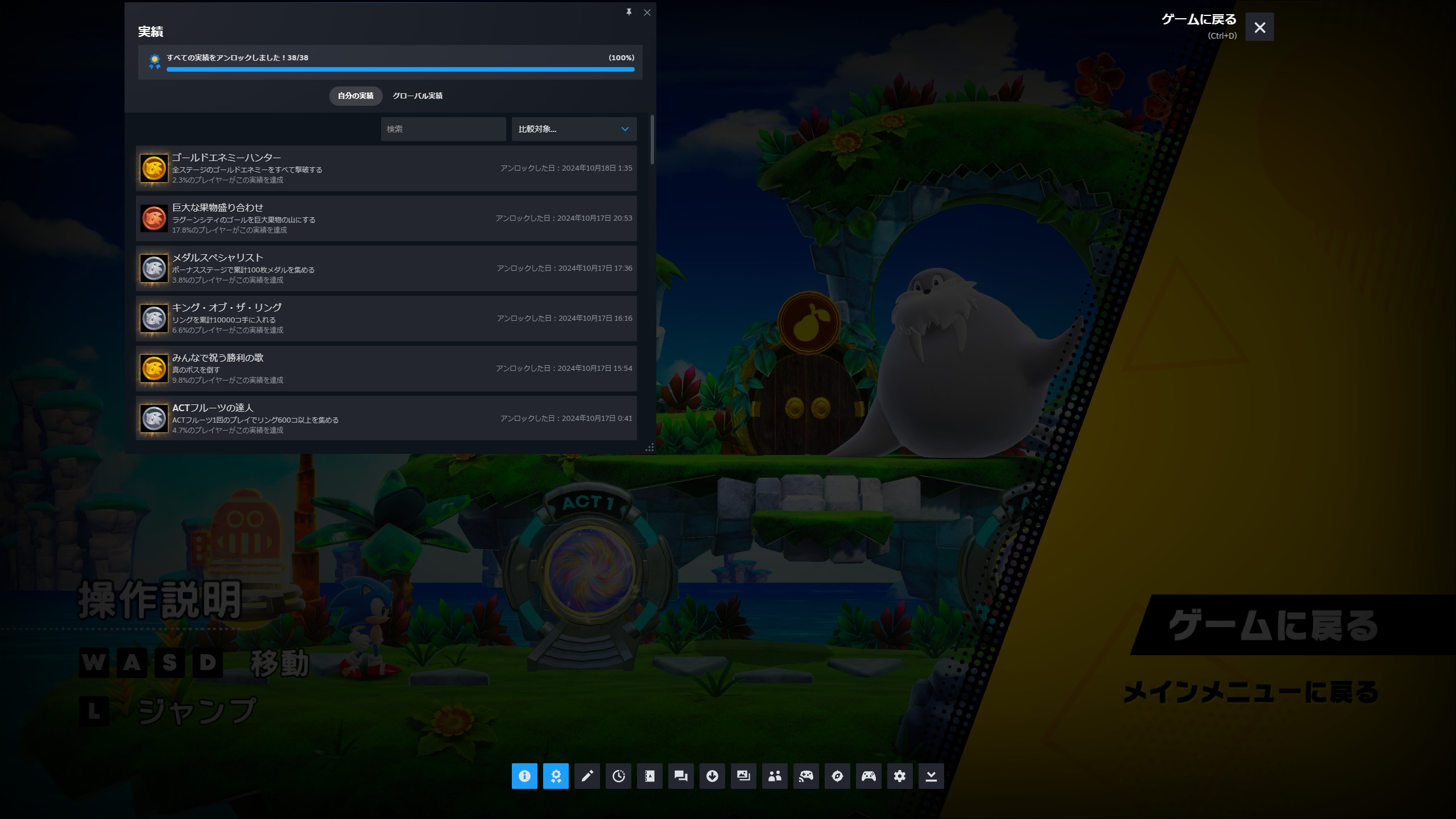Open the Screenshots gallery icon

coord(743,776)
